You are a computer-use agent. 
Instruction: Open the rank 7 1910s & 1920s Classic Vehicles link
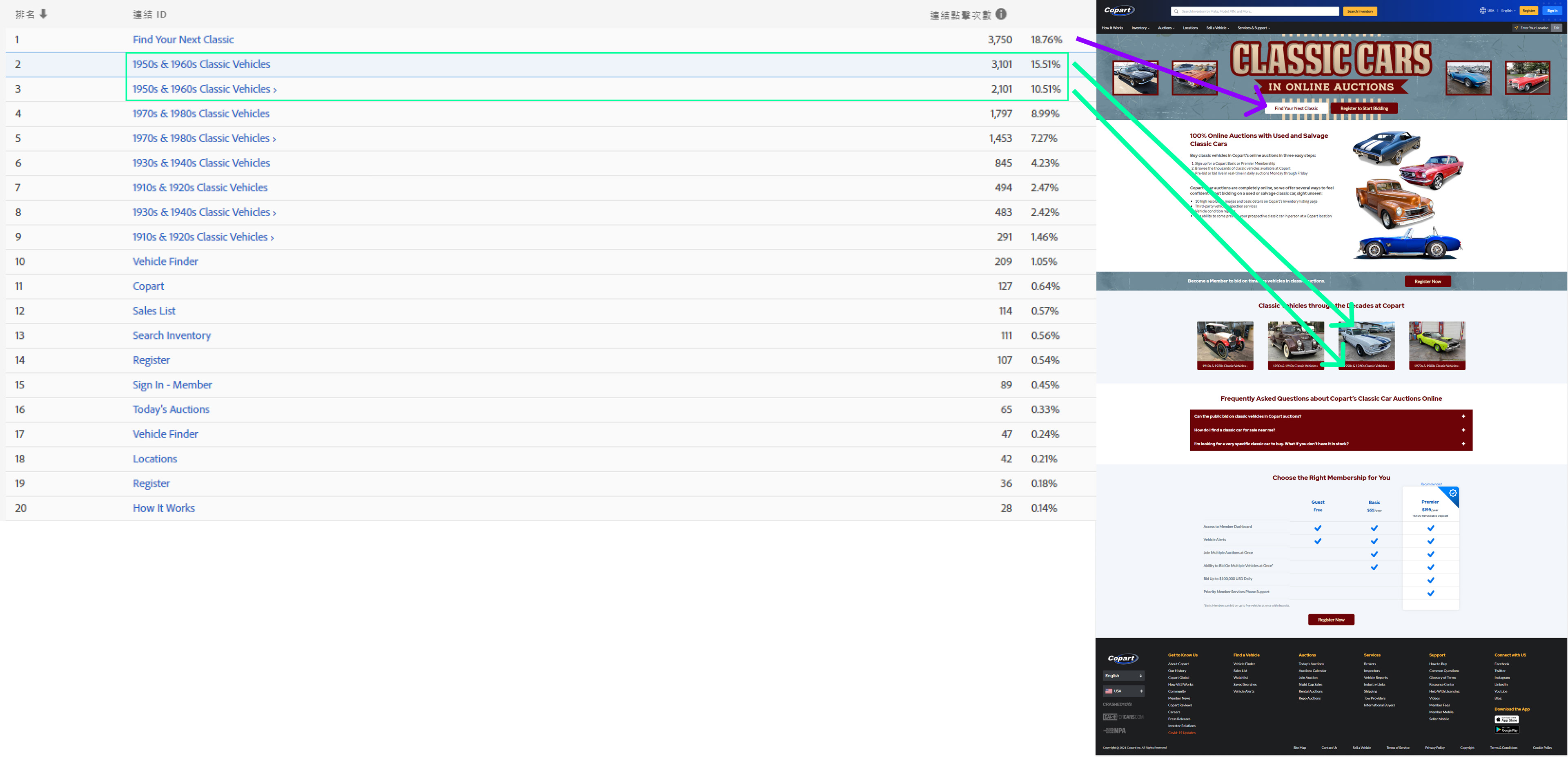click(200, 188)
